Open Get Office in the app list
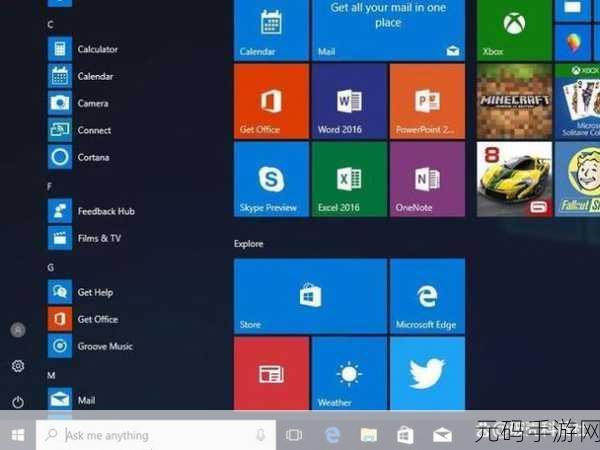This screenshot has height=450, width=600. coord(83,319)
